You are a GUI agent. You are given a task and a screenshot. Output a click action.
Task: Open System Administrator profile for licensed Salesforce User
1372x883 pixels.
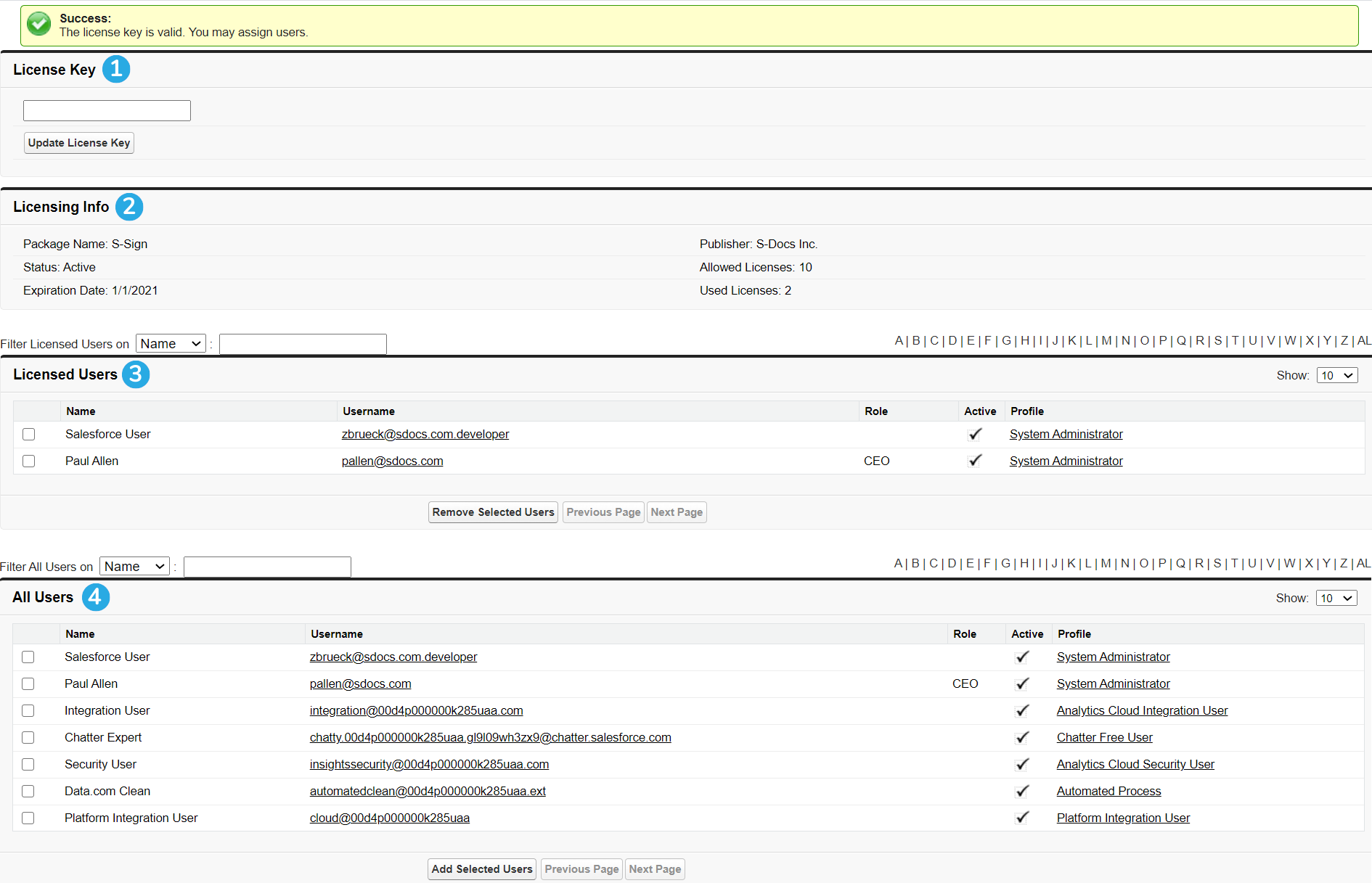(1066, 434)
